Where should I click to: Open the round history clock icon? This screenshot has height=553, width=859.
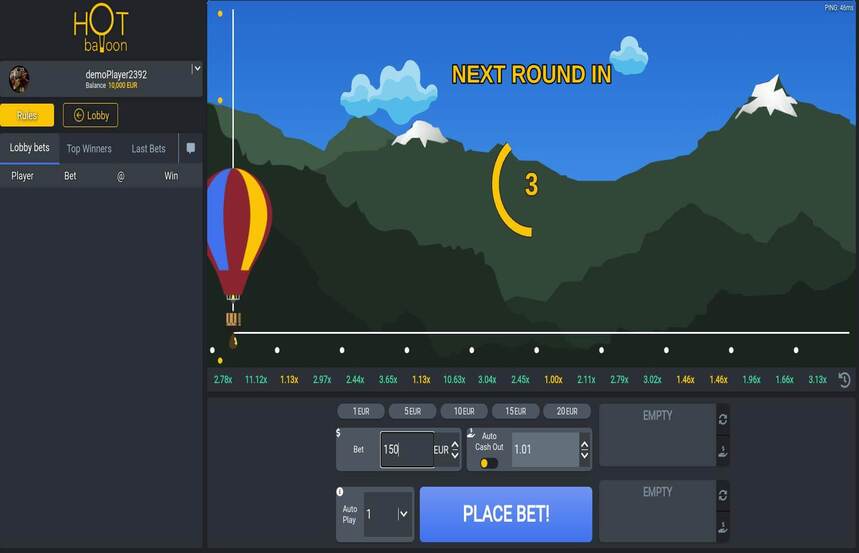[844, 379]
